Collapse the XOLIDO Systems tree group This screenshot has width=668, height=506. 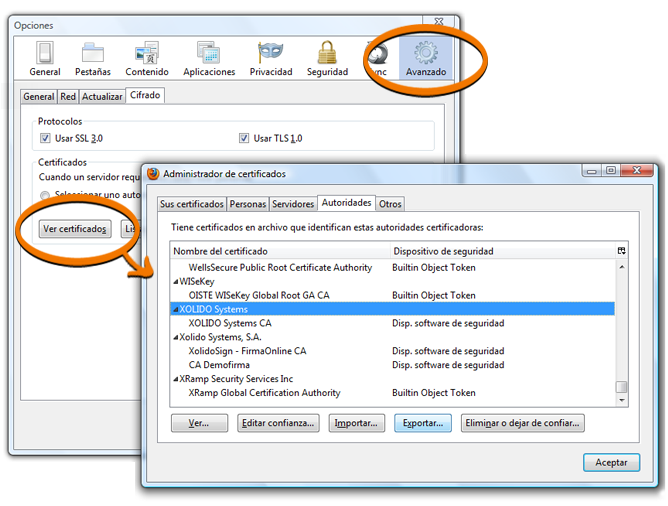[x=176, y=309]
